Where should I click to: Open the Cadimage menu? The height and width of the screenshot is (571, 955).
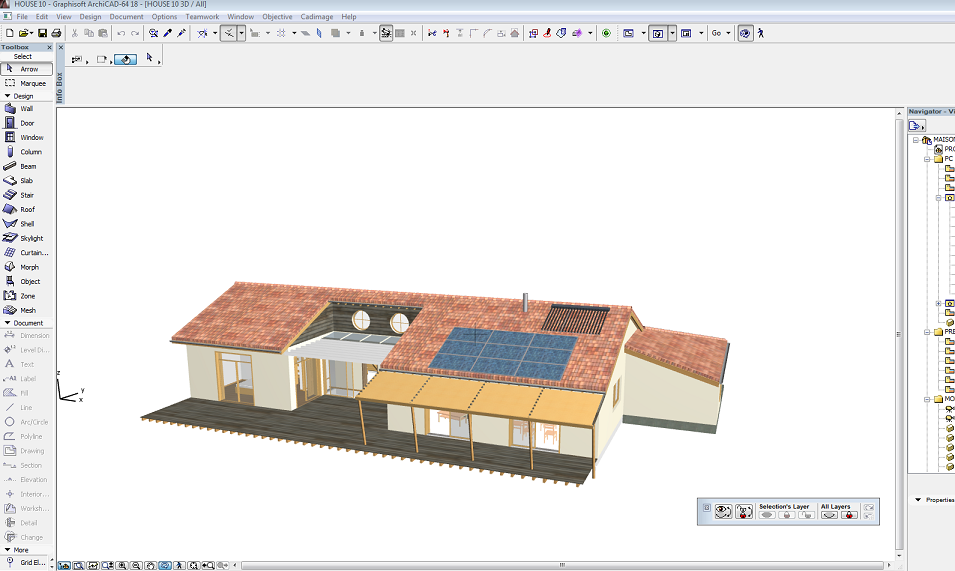tap(316, 17)
